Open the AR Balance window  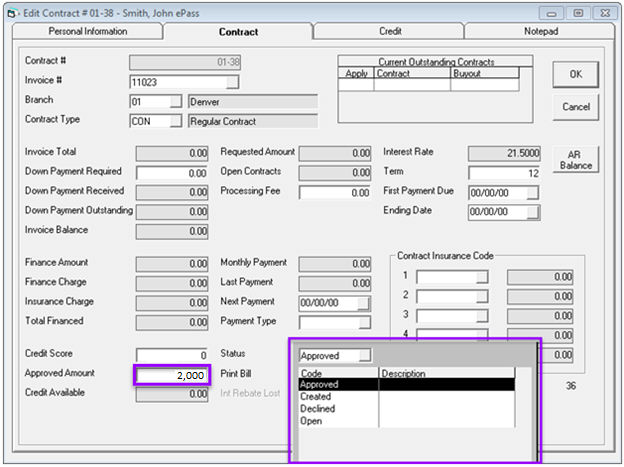click(575, 159)
